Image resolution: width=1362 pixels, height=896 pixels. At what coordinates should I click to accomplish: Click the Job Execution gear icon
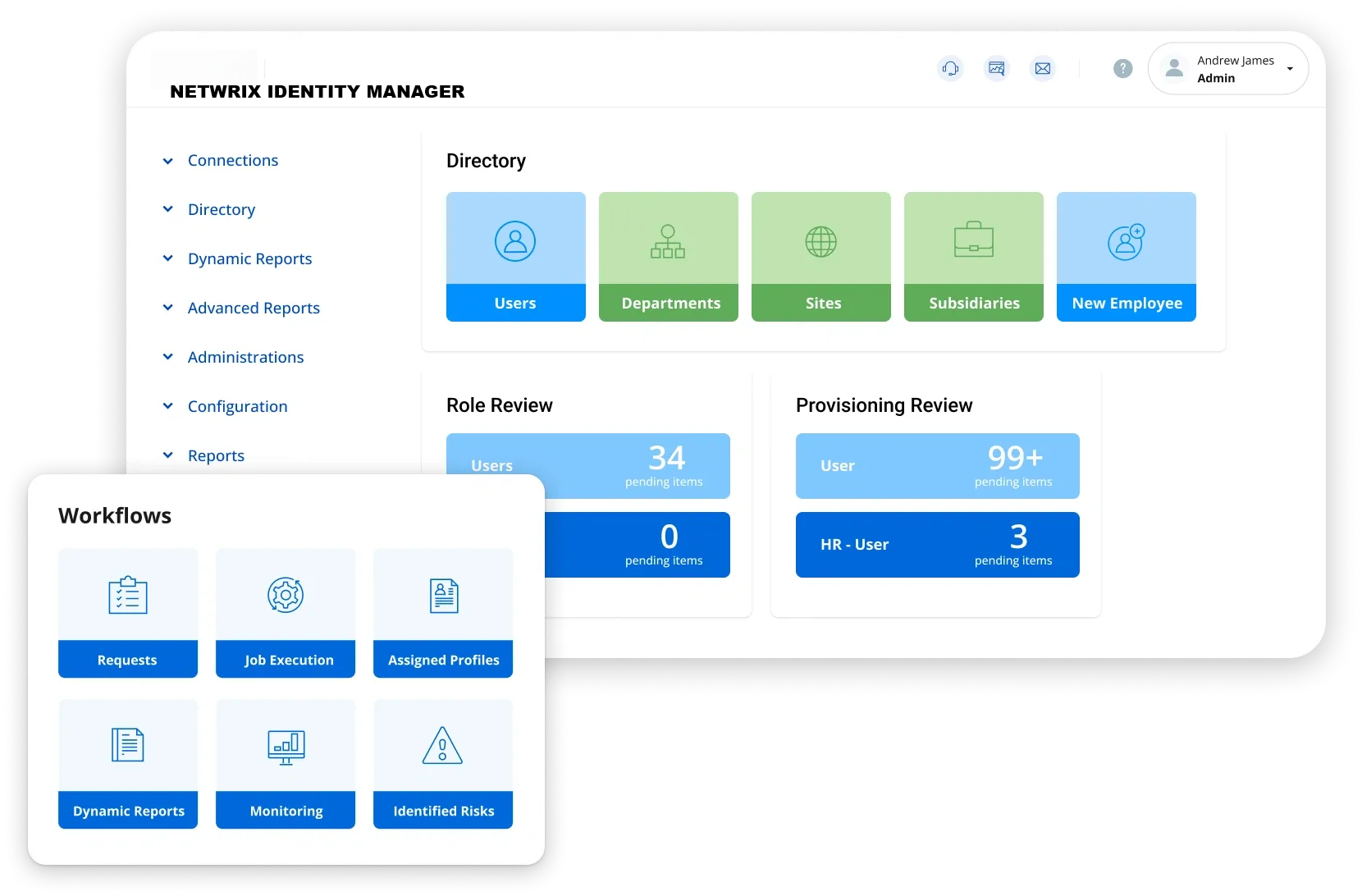coord(286,595)
